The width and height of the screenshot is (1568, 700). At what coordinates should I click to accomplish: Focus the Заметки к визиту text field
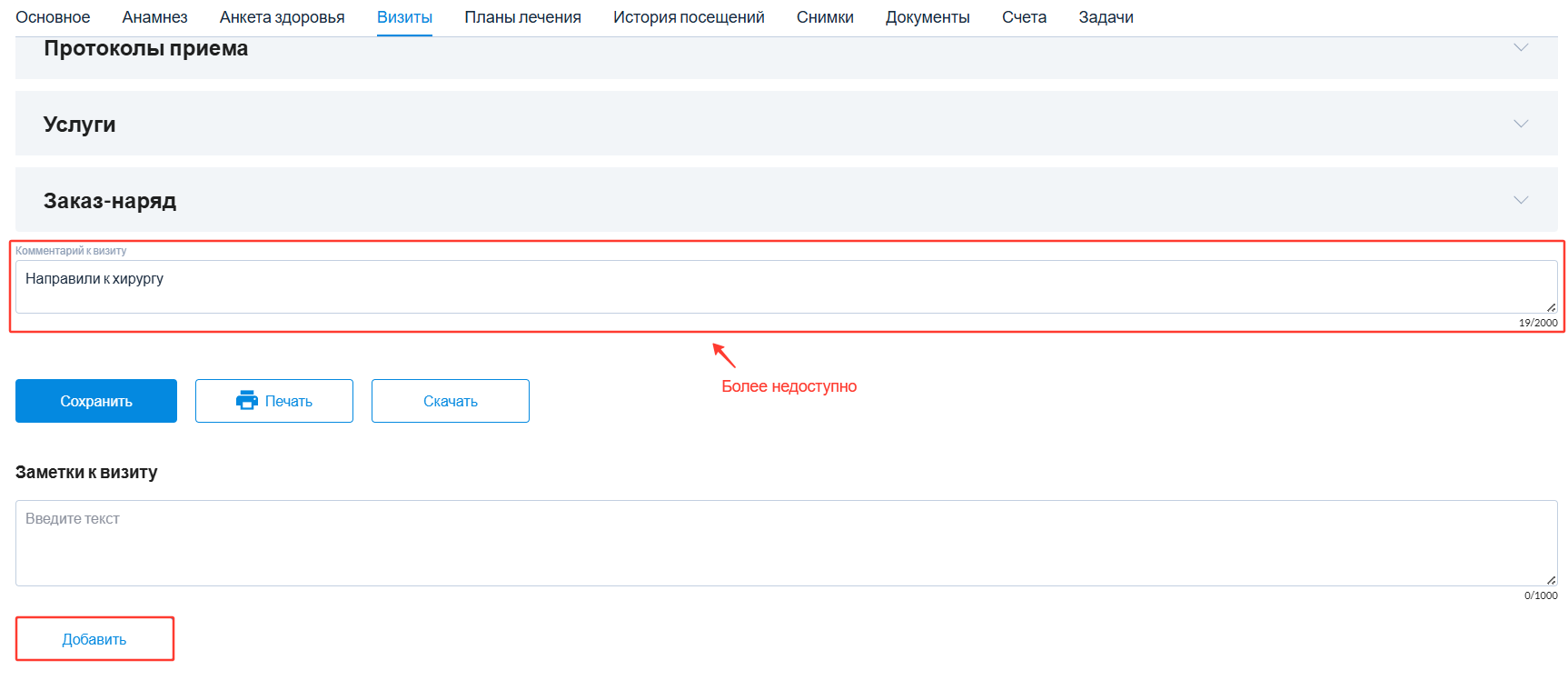coord(786,543)
